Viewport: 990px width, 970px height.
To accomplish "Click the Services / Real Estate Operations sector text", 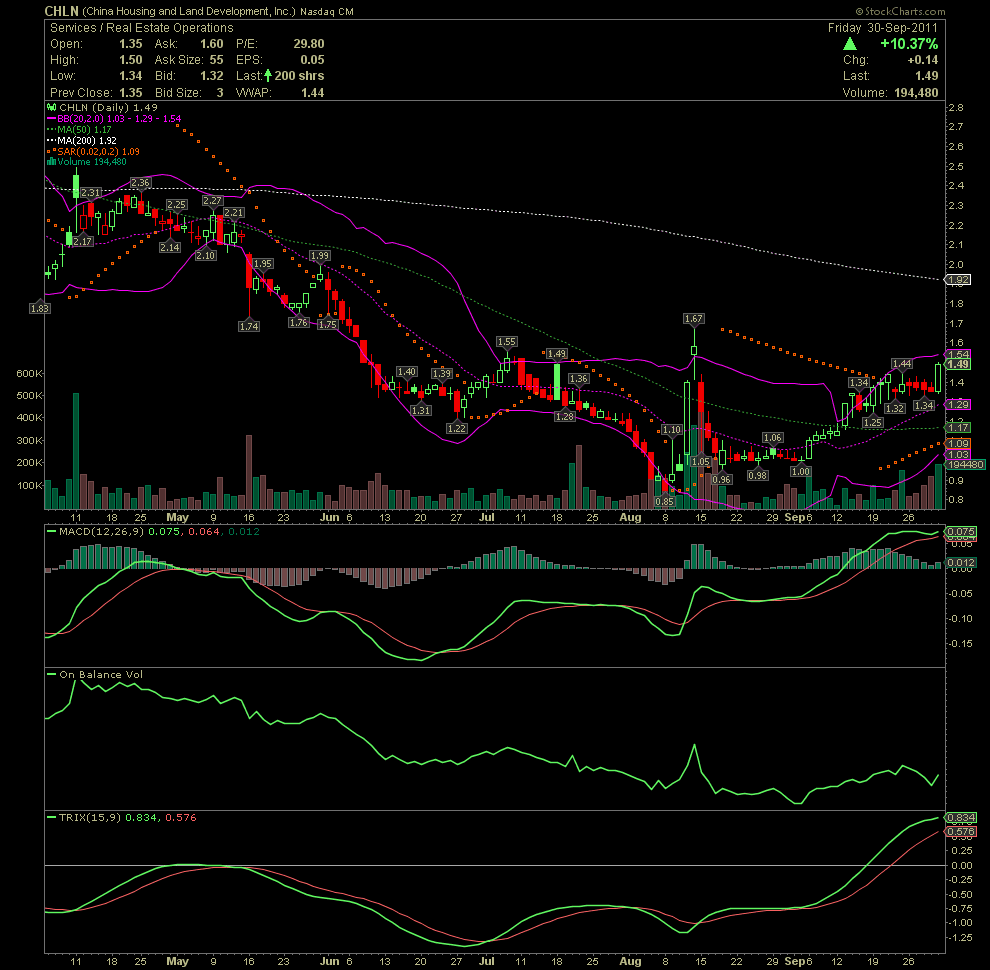I will point(141,28).
